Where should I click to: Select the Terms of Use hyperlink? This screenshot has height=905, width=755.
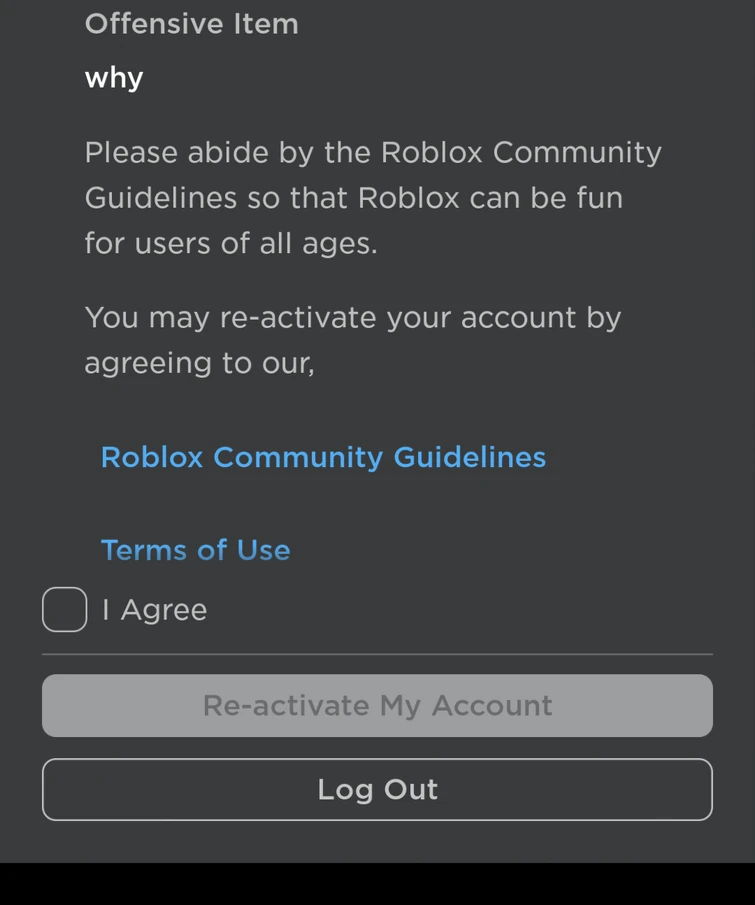(195, 549)
